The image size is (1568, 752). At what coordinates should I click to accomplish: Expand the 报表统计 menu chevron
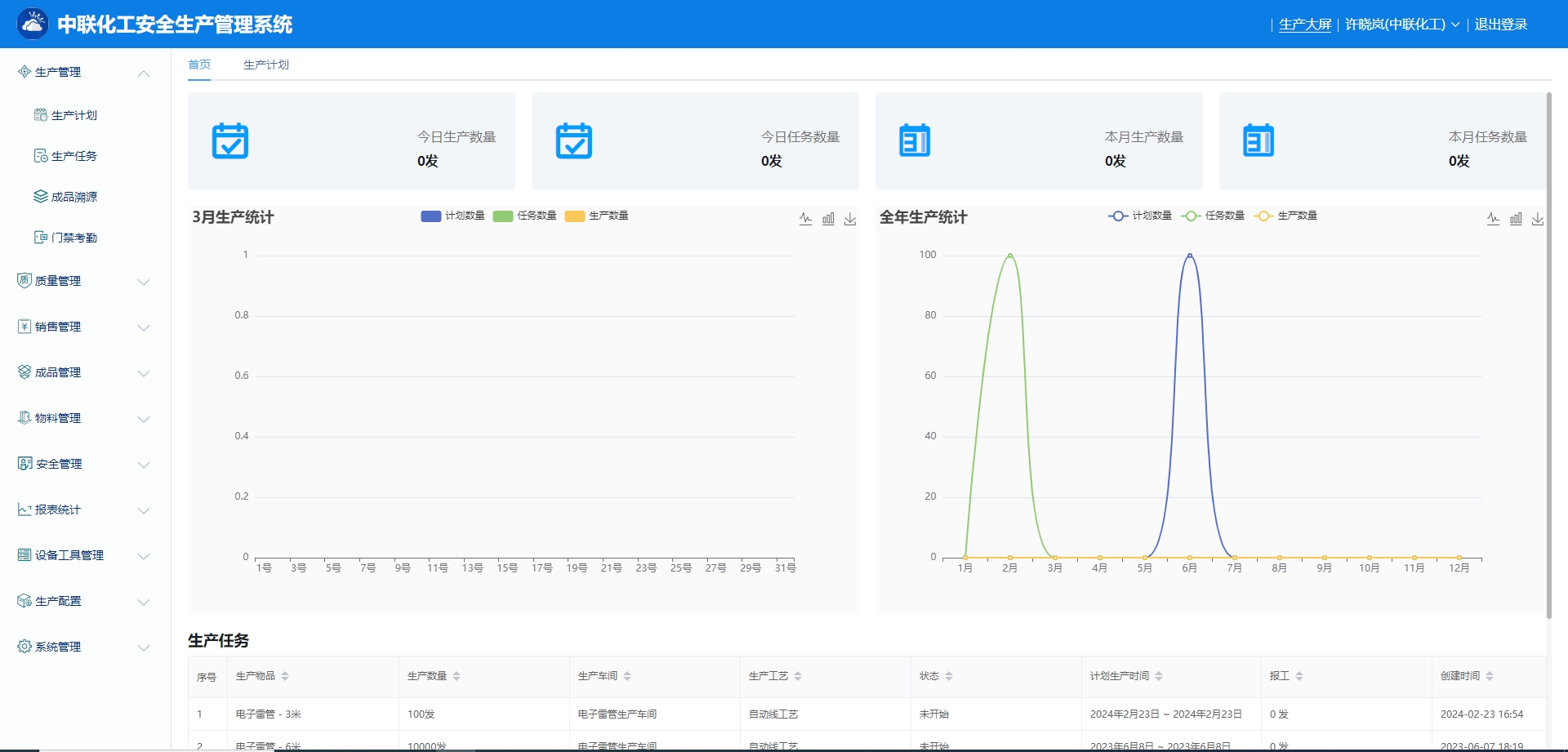[x=144, y=511]
